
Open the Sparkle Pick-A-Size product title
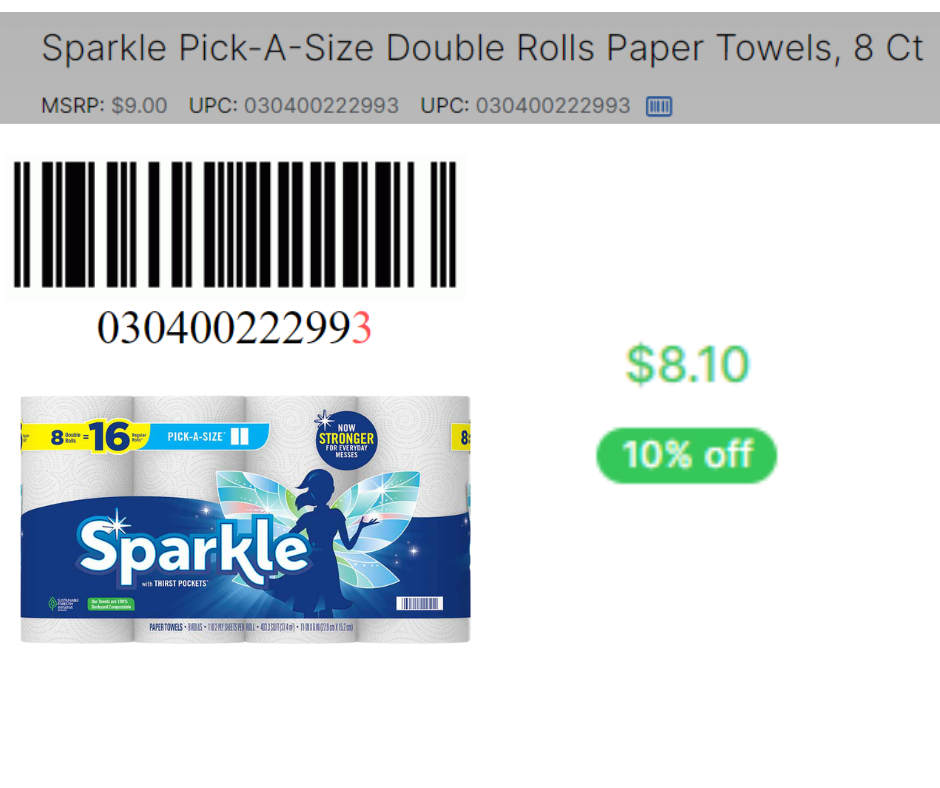click(x=482, y=49)
